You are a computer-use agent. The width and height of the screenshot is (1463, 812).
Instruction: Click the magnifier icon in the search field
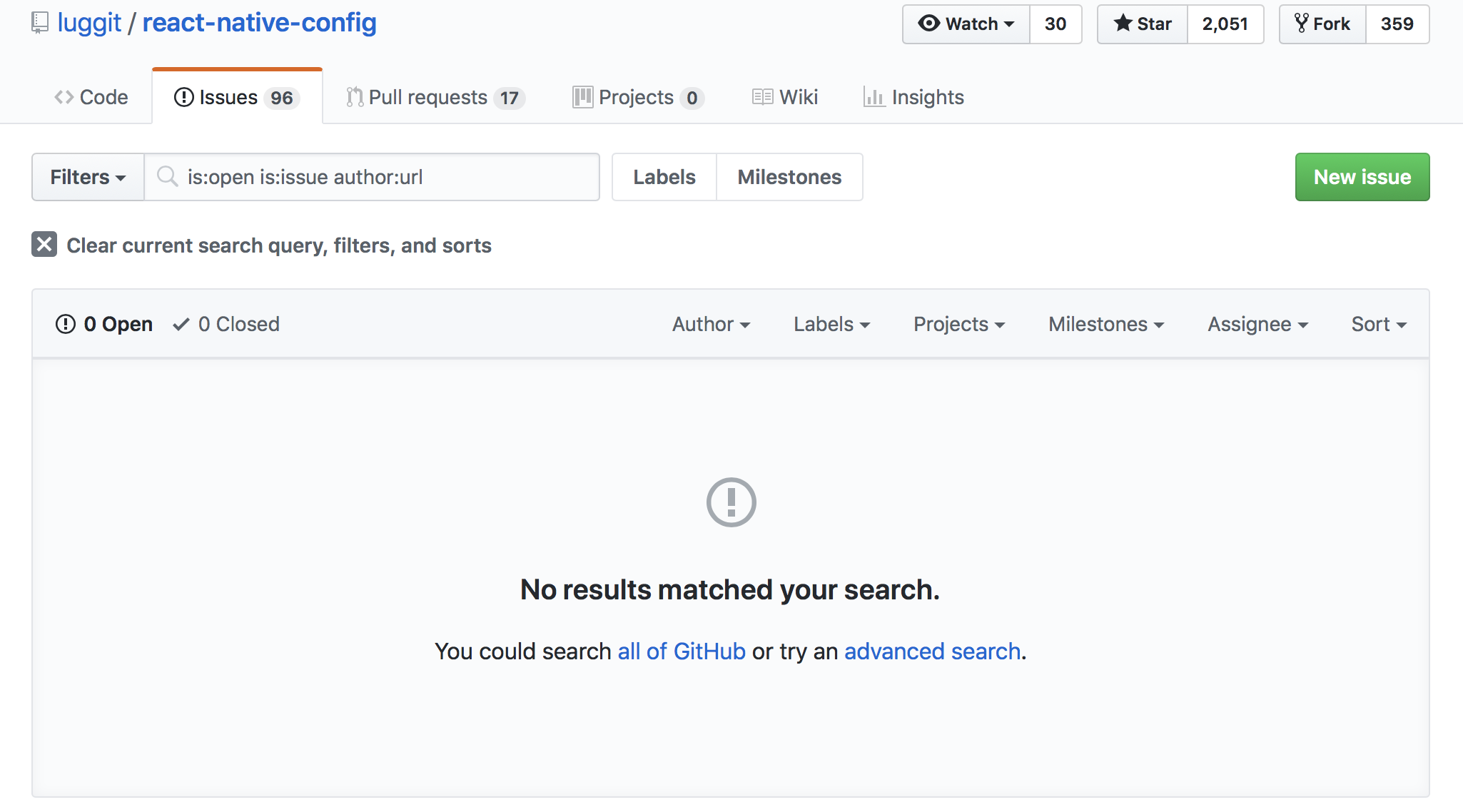(x=168, y=177)
